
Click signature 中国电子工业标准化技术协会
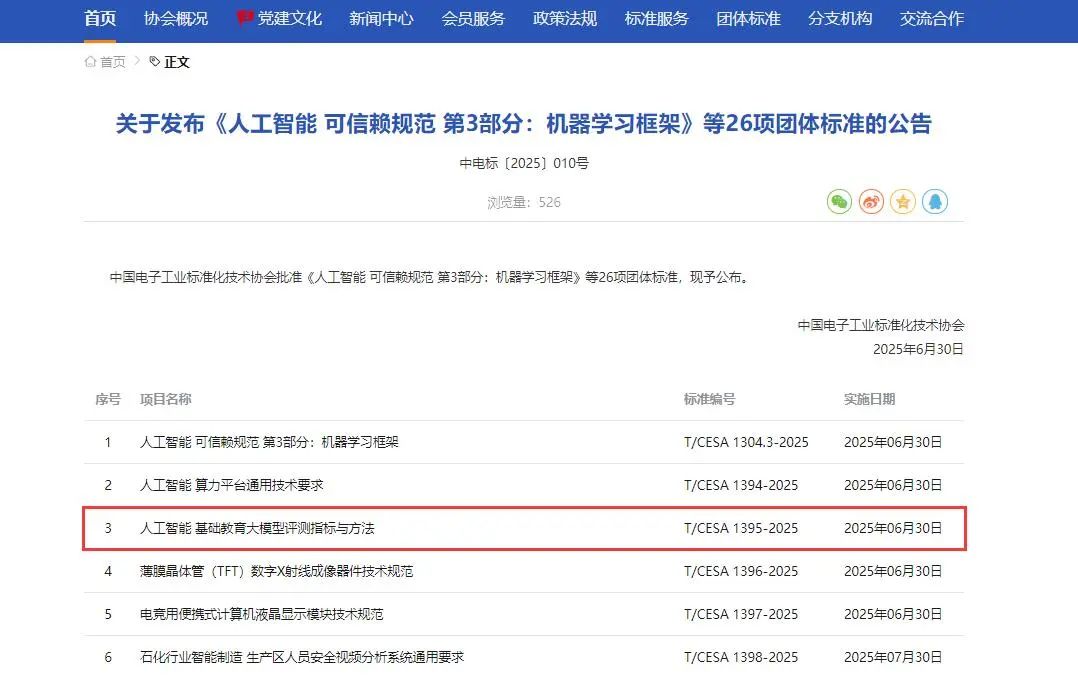tap(881, 325)
